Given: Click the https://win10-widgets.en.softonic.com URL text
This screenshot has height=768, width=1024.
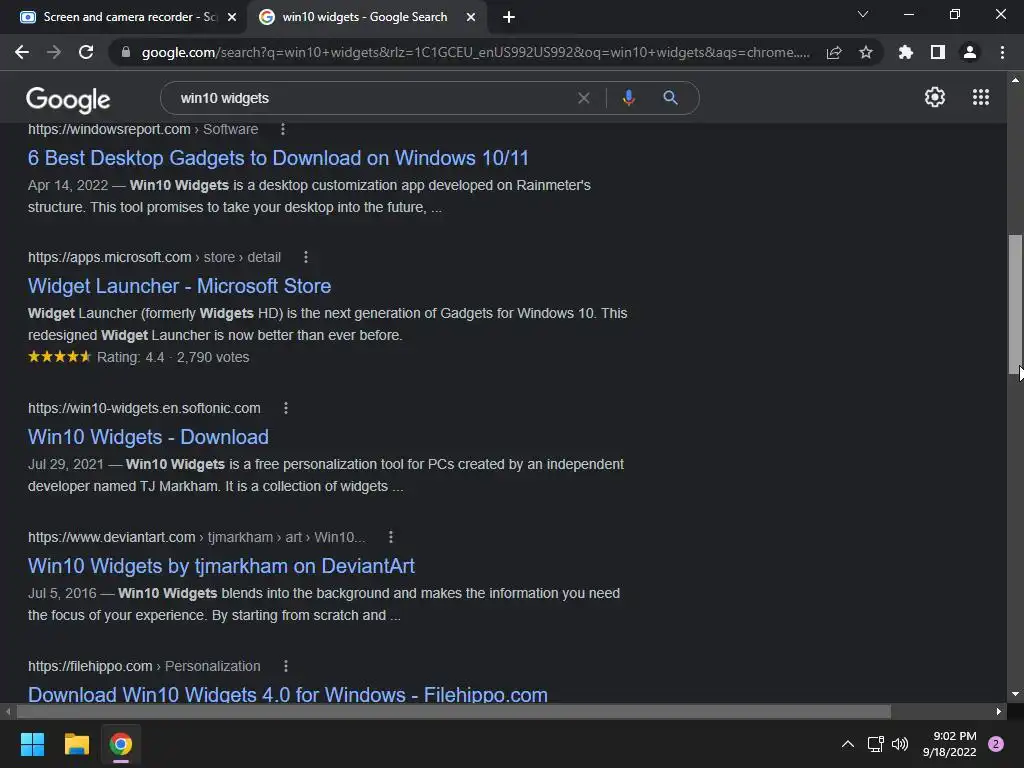Looking at the screenshot, I should click(144, 408).
